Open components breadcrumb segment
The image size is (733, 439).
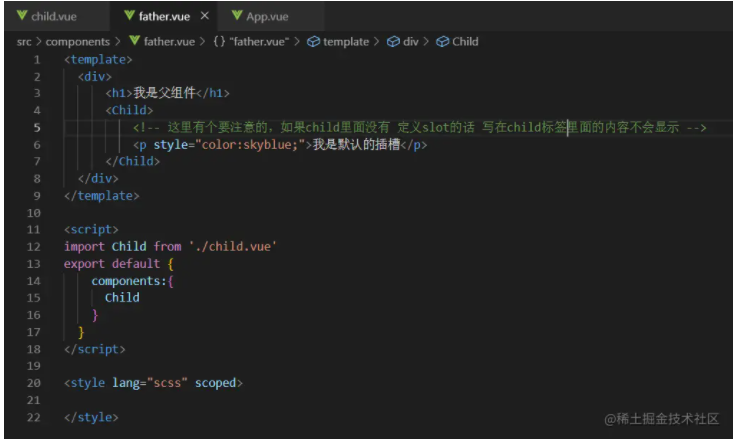pyautogui.click(x=78, y=42)
